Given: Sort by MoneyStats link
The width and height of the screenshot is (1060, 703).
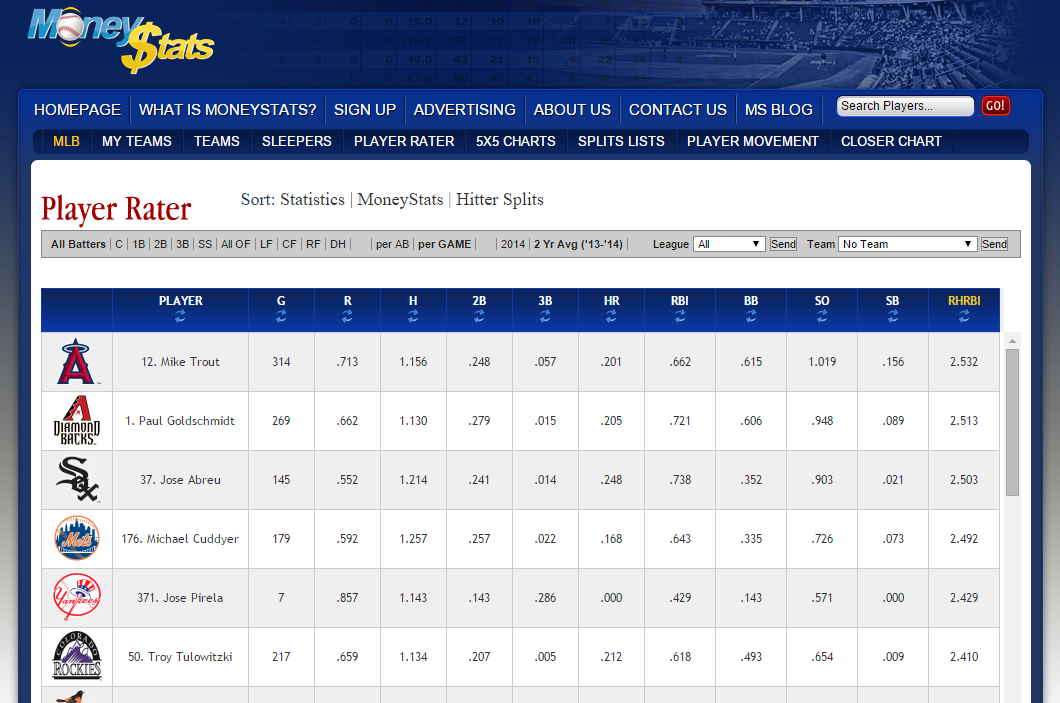Looking at the screenshot, I should pyautogui.click(x=400, y=199).
